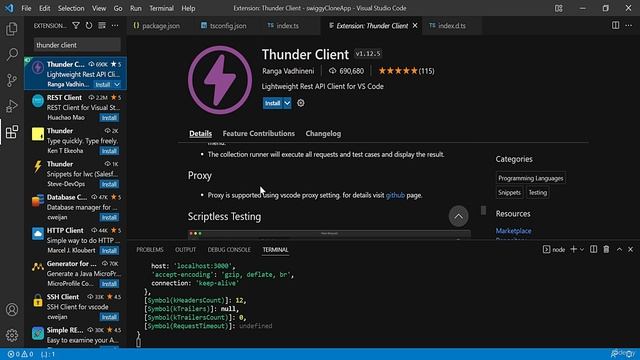This screenshot has width=640, height=360.
Task: Open the Manage gear in activity bar
Action: point(12,335)
